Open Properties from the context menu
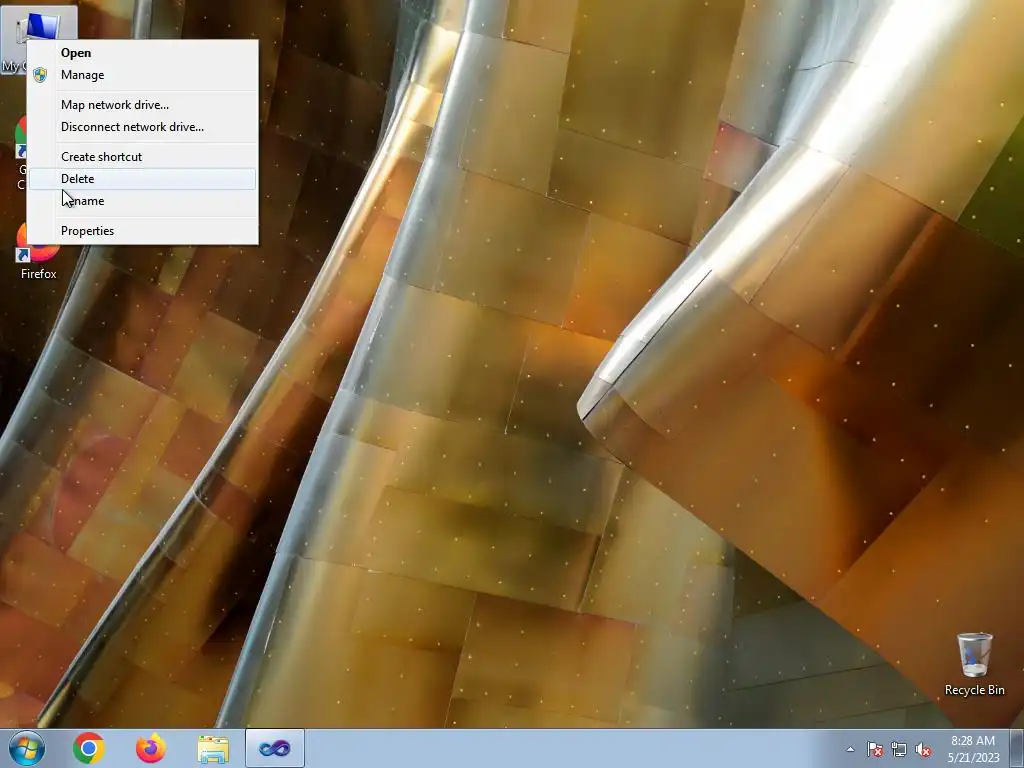The width and height of the screenshot is (1024, 768). point(142,231)
